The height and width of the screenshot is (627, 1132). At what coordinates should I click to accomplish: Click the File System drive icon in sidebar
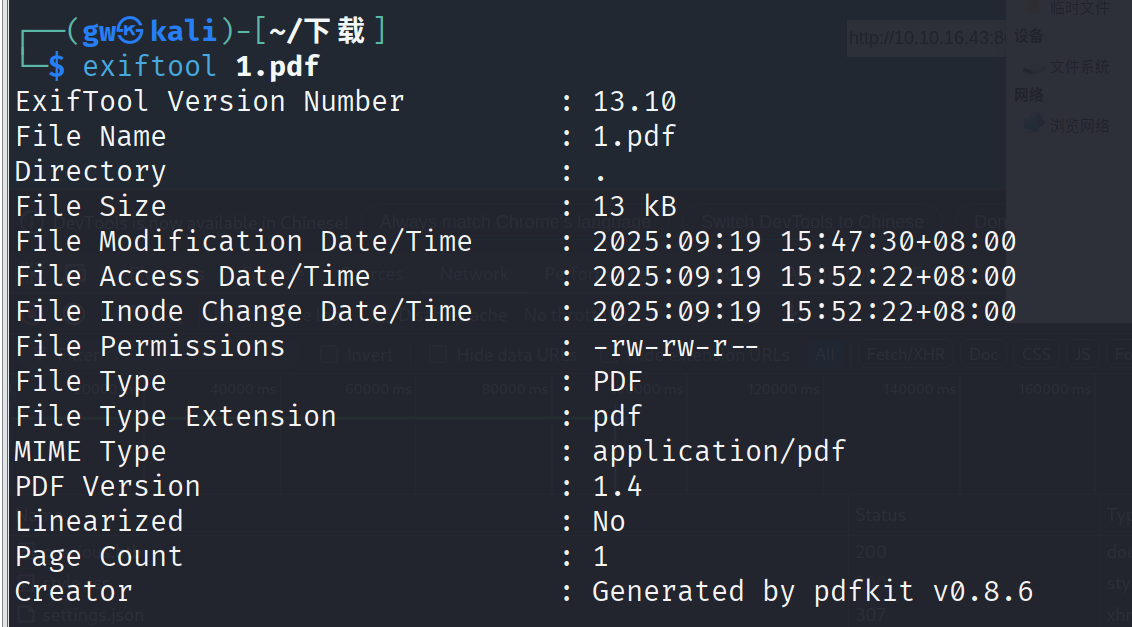(1034, 67)
